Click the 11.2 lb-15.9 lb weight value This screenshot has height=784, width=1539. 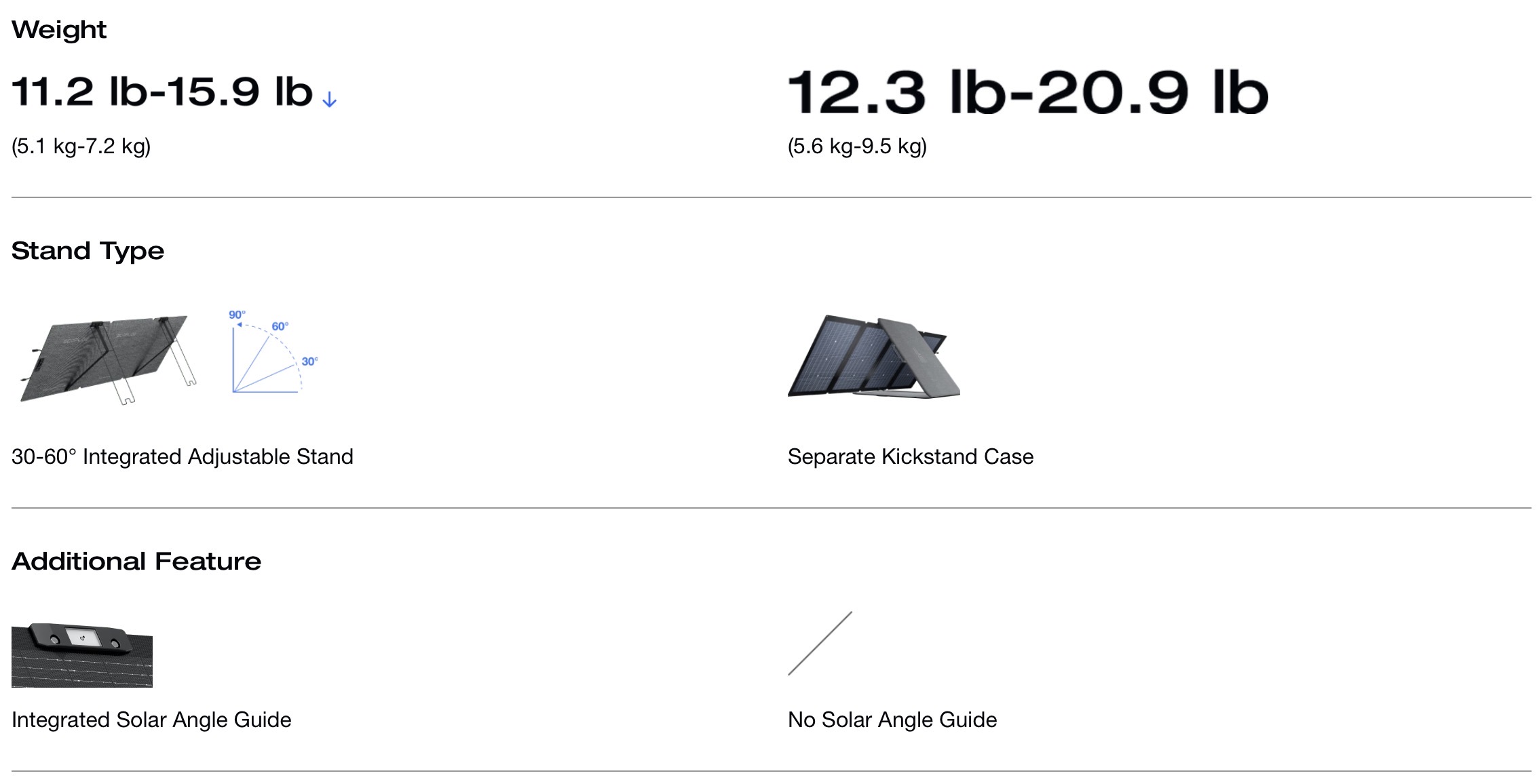click(162, 92)
